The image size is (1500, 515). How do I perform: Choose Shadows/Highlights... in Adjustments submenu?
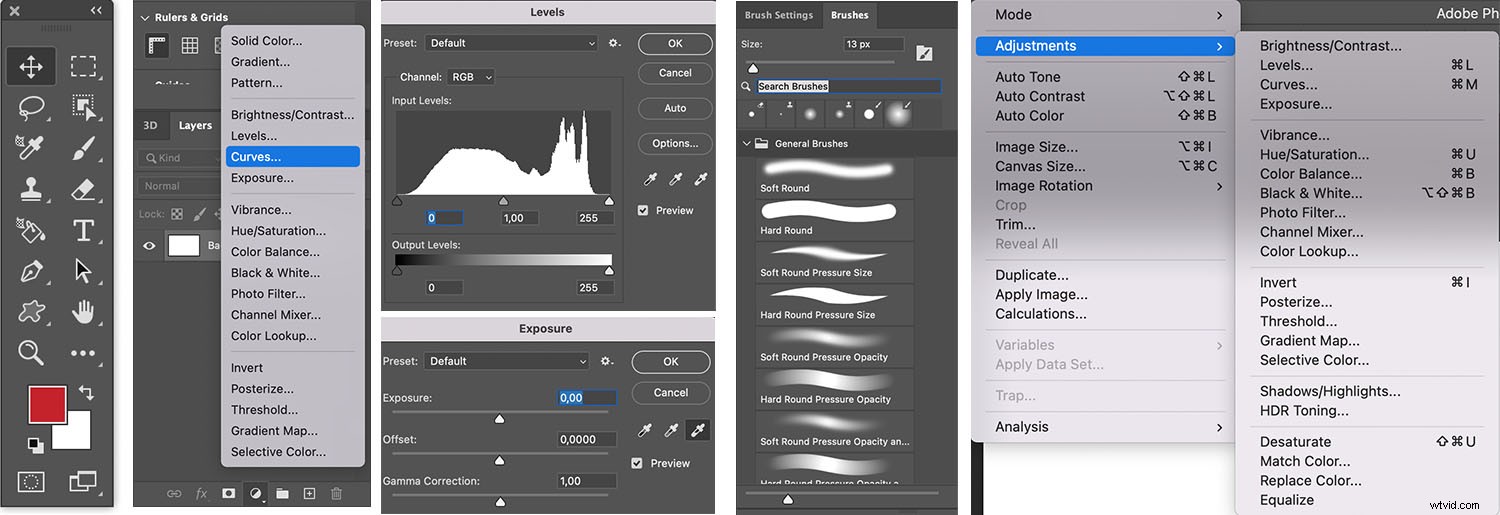coord(1367,392)
